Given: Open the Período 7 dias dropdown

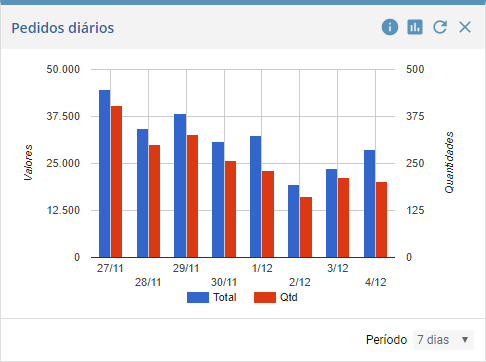Looking at the screenshot, I should [443, 340].
